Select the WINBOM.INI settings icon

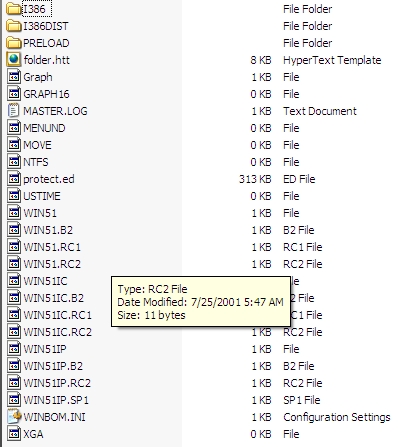(x=14, y=417)
